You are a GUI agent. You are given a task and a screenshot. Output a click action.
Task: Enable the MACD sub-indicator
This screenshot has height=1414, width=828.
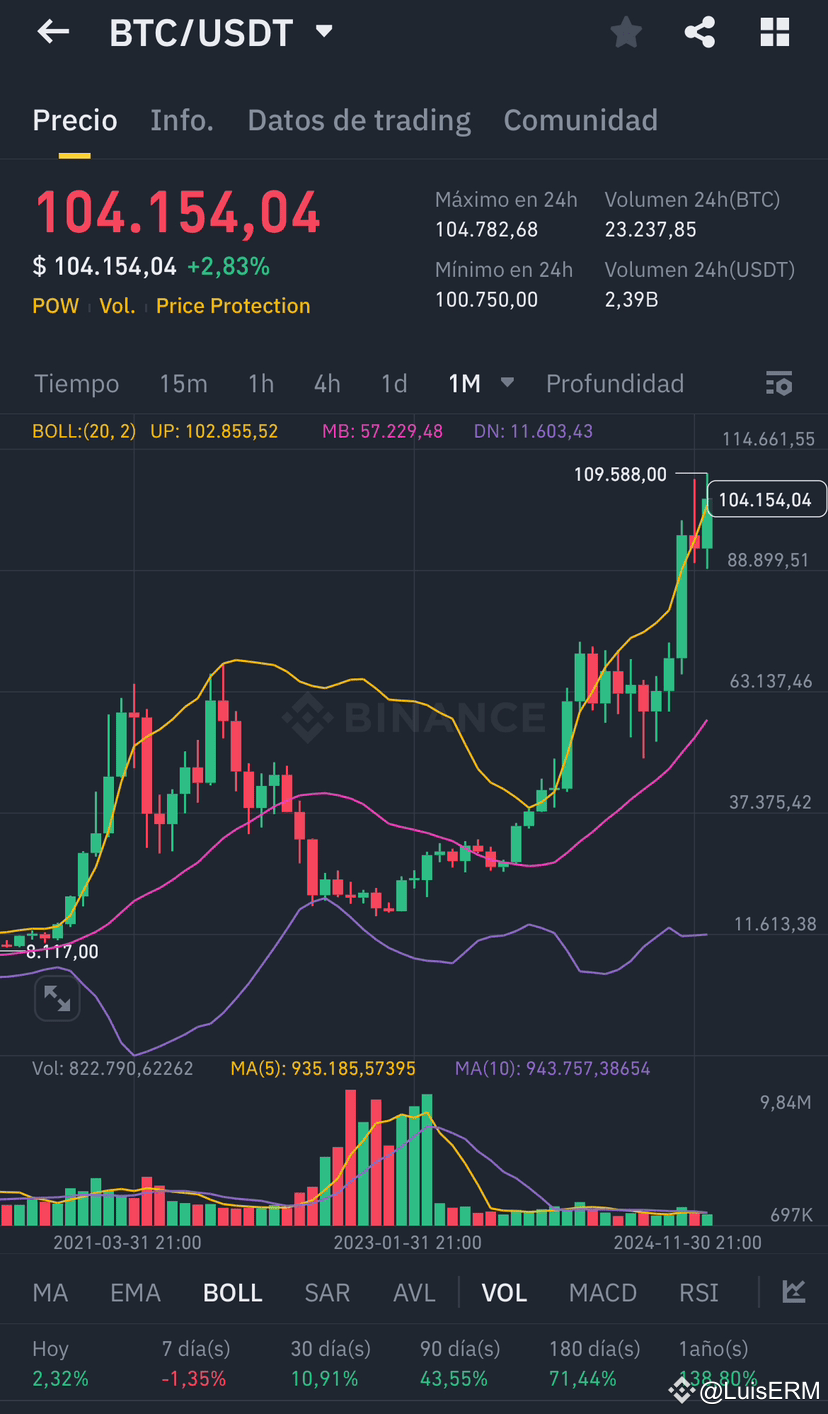[603, 1292]
